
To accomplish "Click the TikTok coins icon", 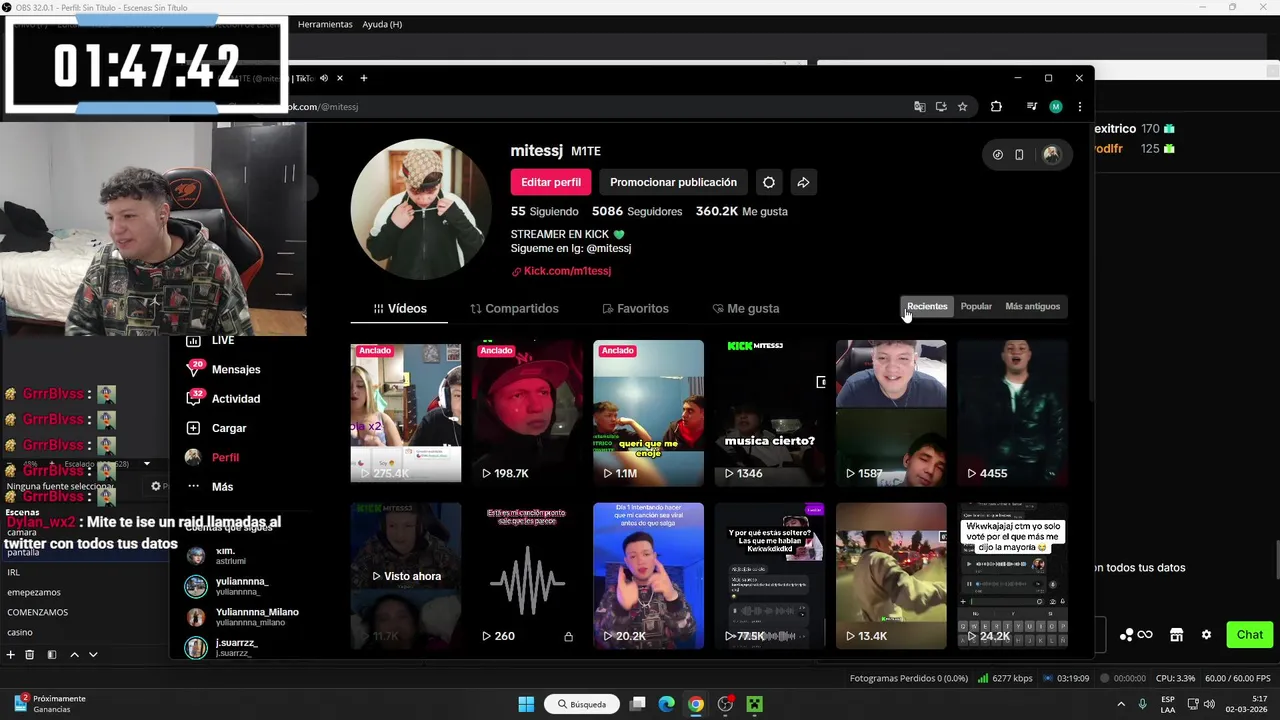I will coord(998,155).
